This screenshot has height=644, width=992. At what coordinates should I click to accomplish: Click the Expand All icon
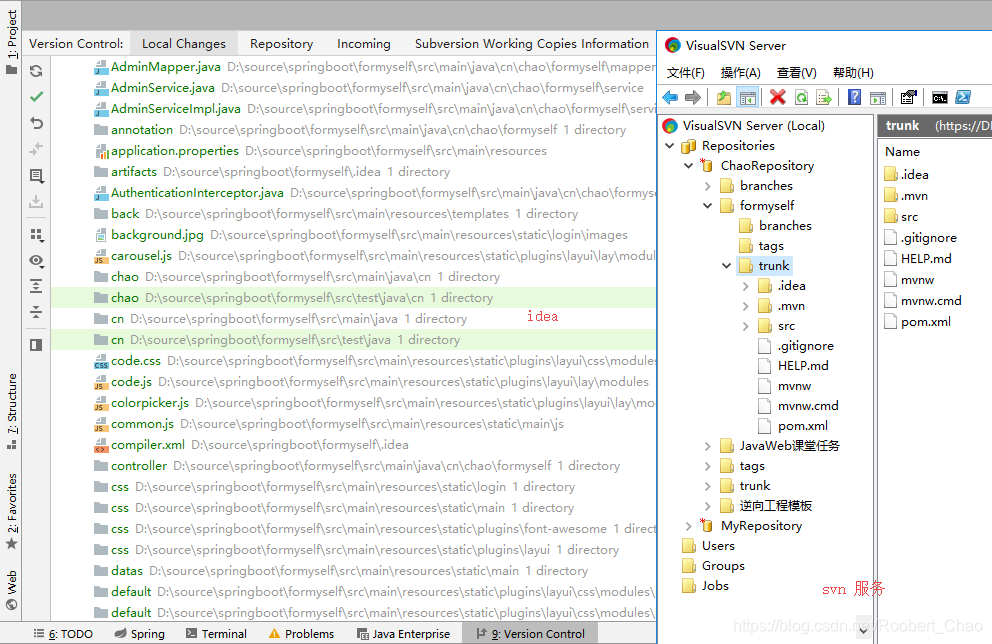[x=36, y=286]
